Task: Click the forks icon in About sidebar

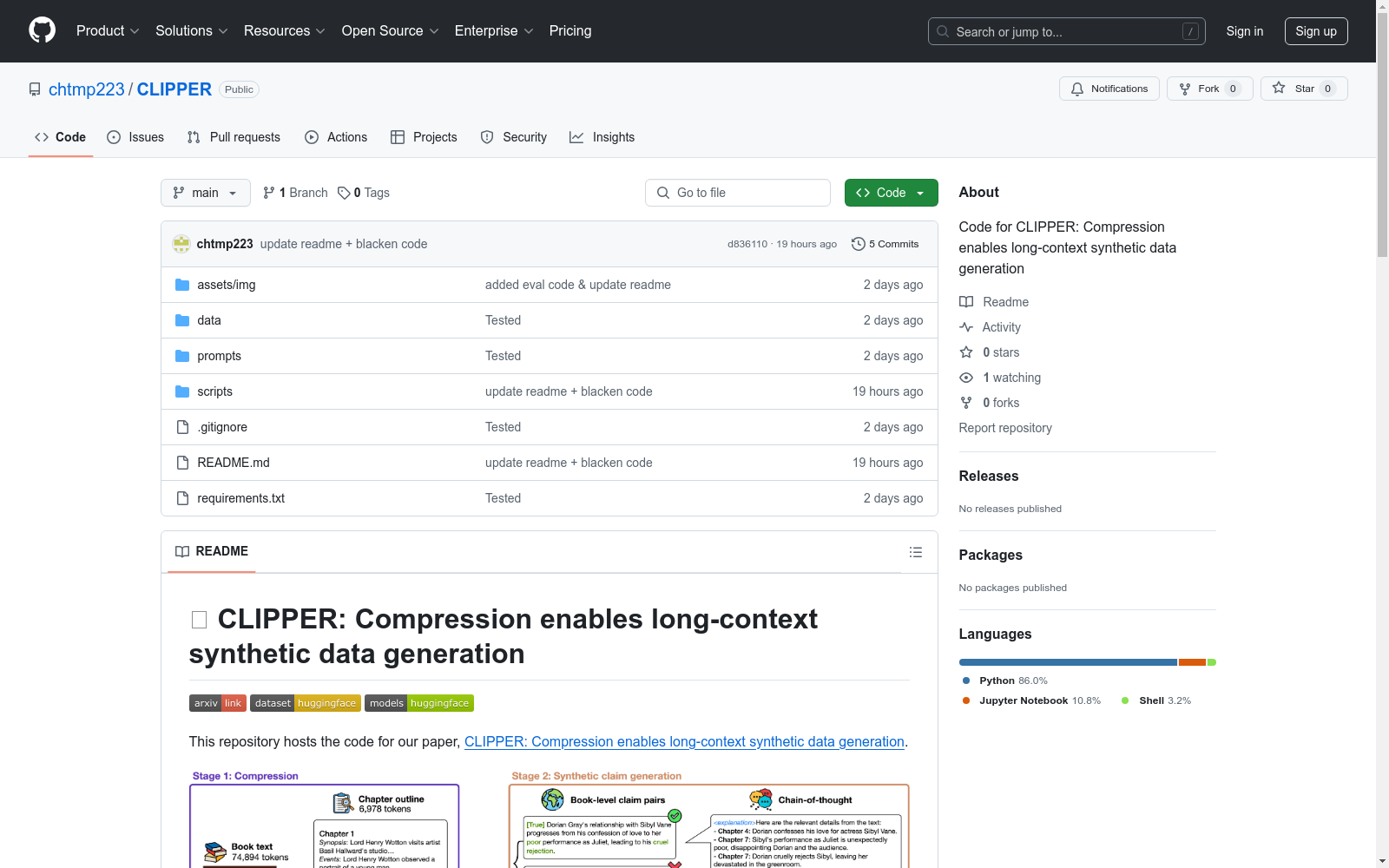Action: 966,403
